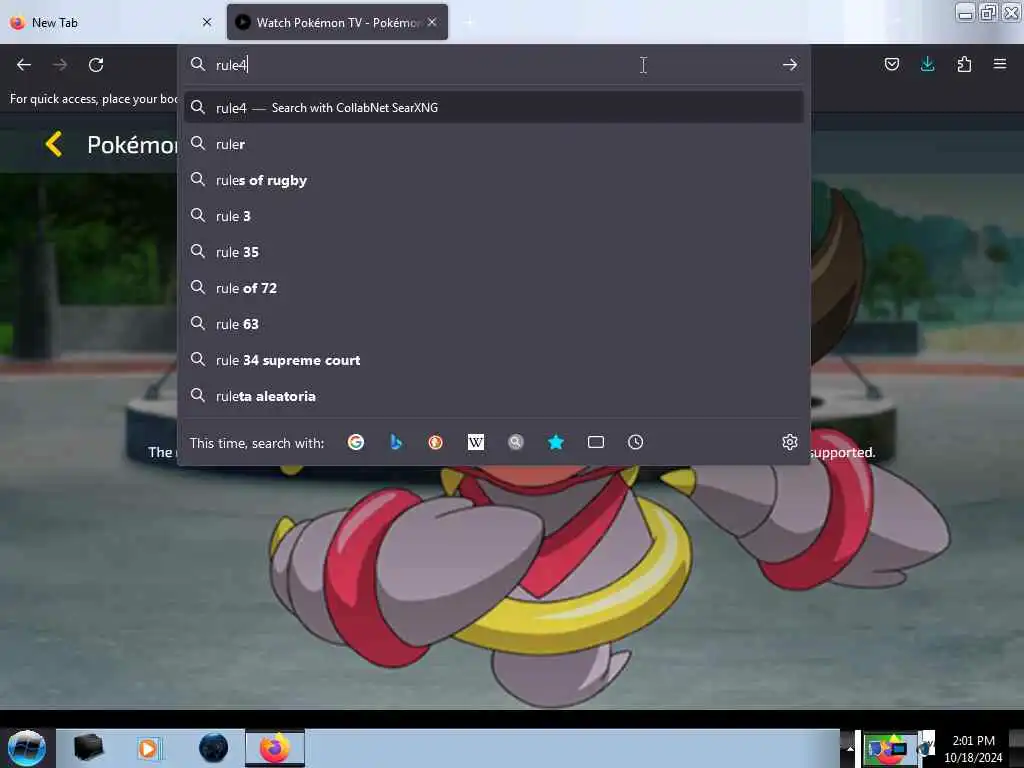Click the Firefox taskbar icon

275,748
